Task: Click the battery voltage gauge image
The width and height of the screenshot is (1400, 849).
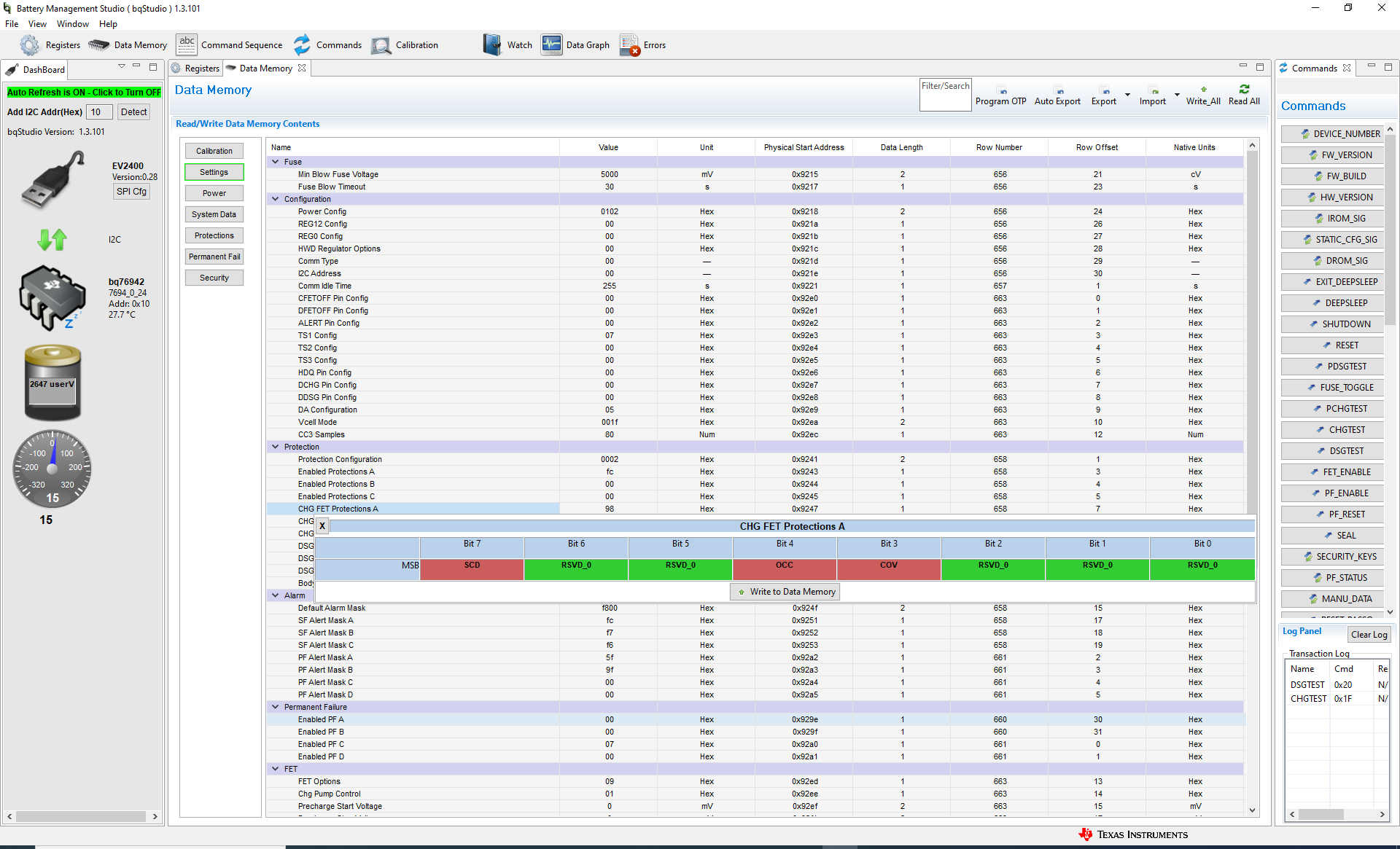Action: pyautogui.click(x=52, y=383)
